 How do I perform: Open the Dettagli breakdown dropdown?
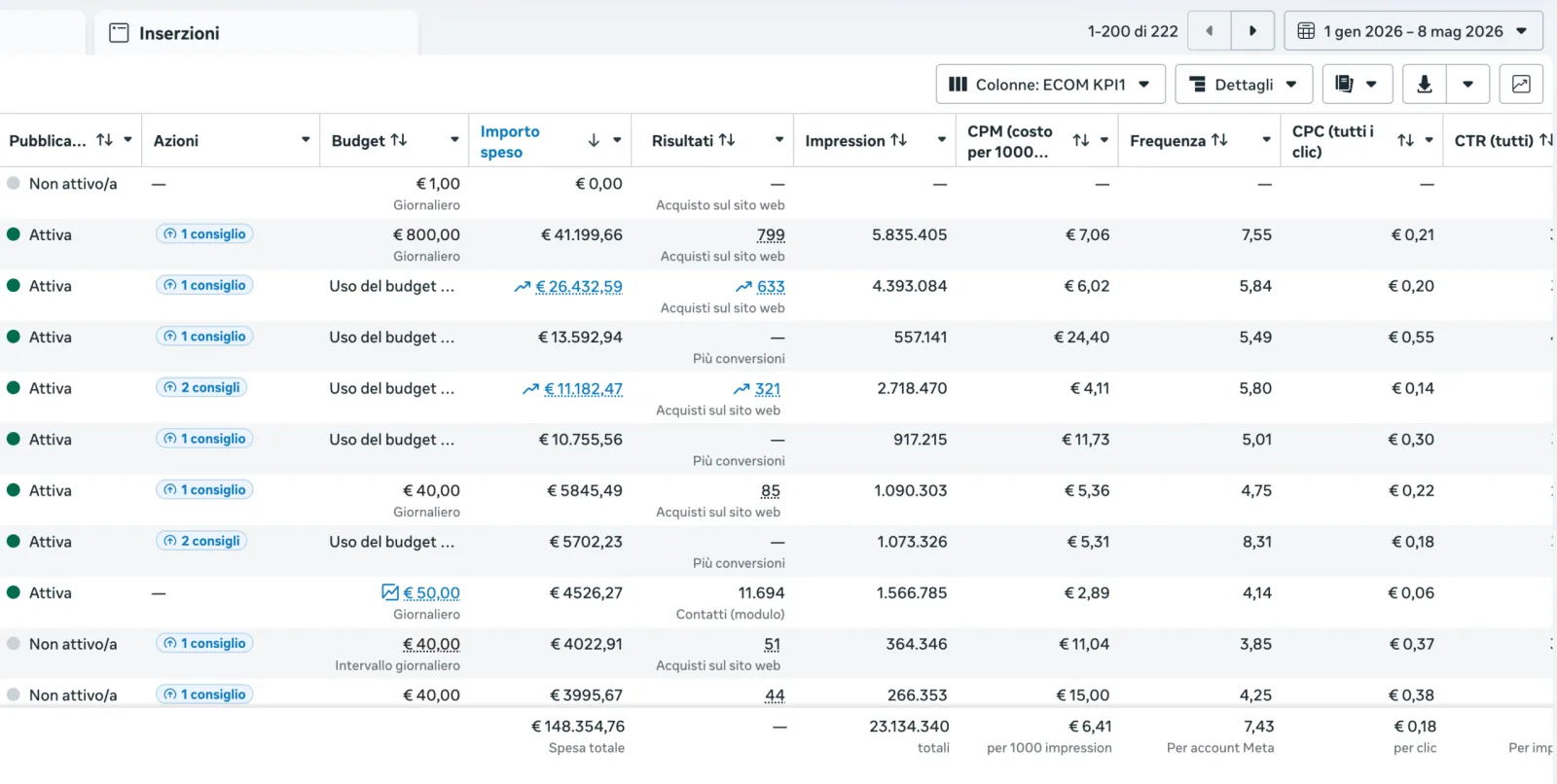(x=1244, y=85)
